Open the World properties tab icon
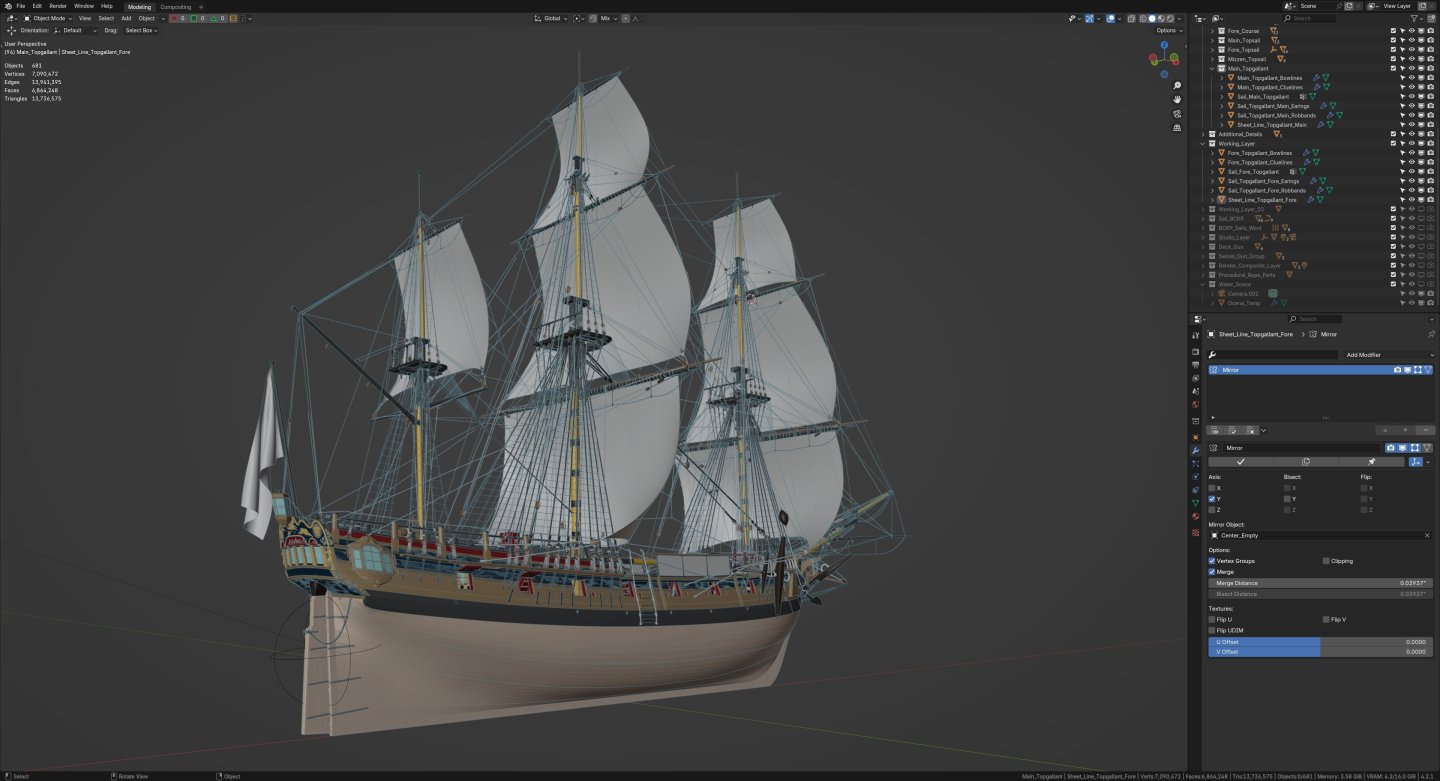This screenshot has width=1440, height=781. click(1195, 404)
